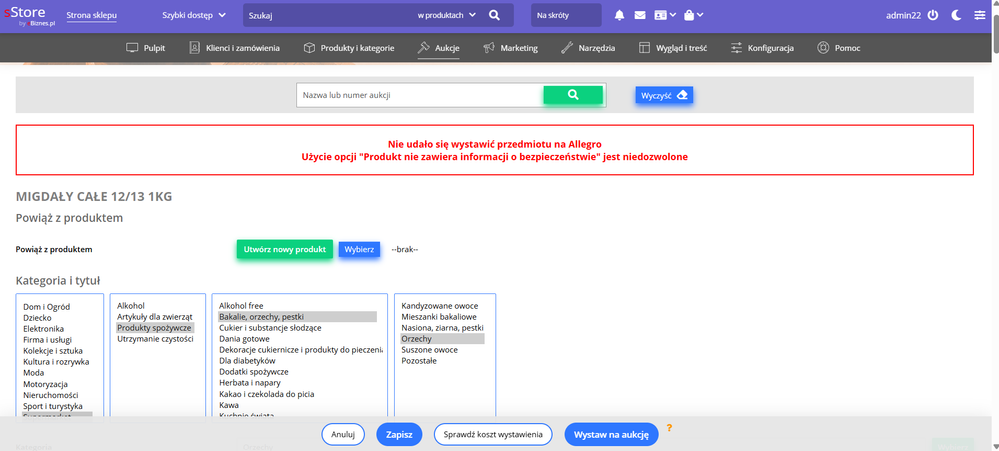This screenshot has height=451, width=999.
Task: Click the Wybierz button
Action: point(359,249)
